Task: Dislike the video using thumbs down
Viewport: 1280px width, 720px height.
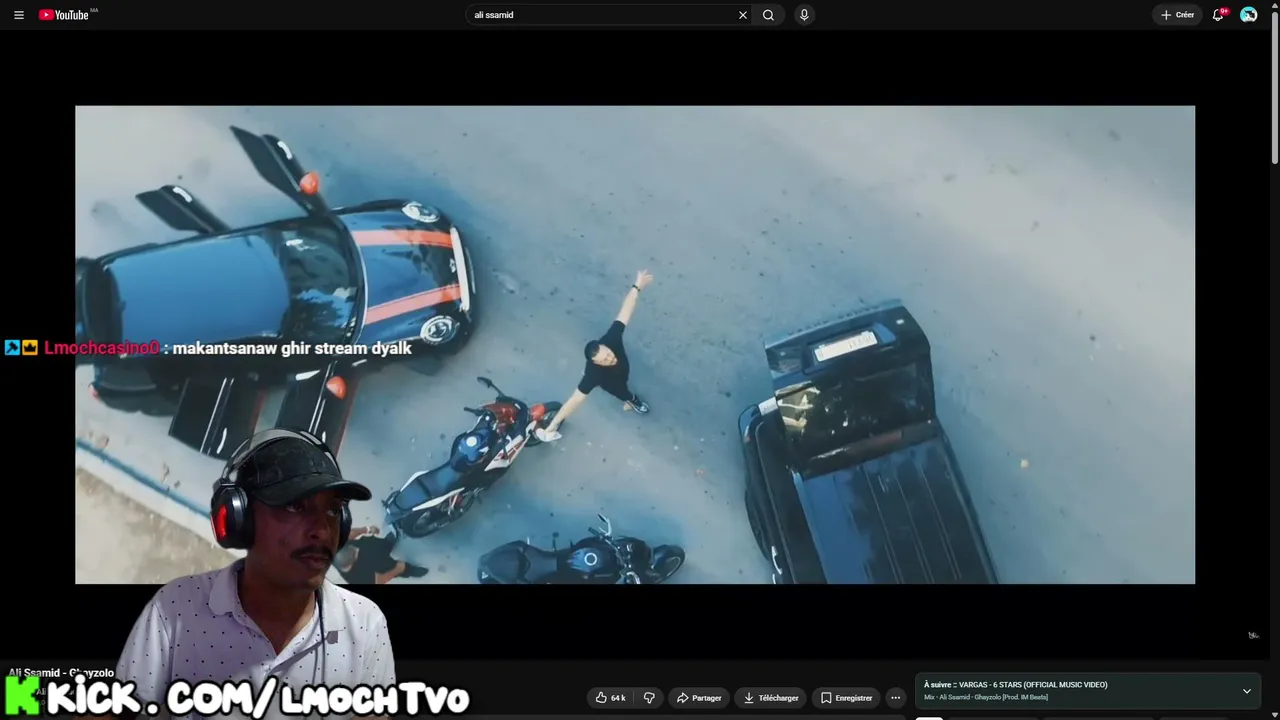Action: (x=649, y=698)
